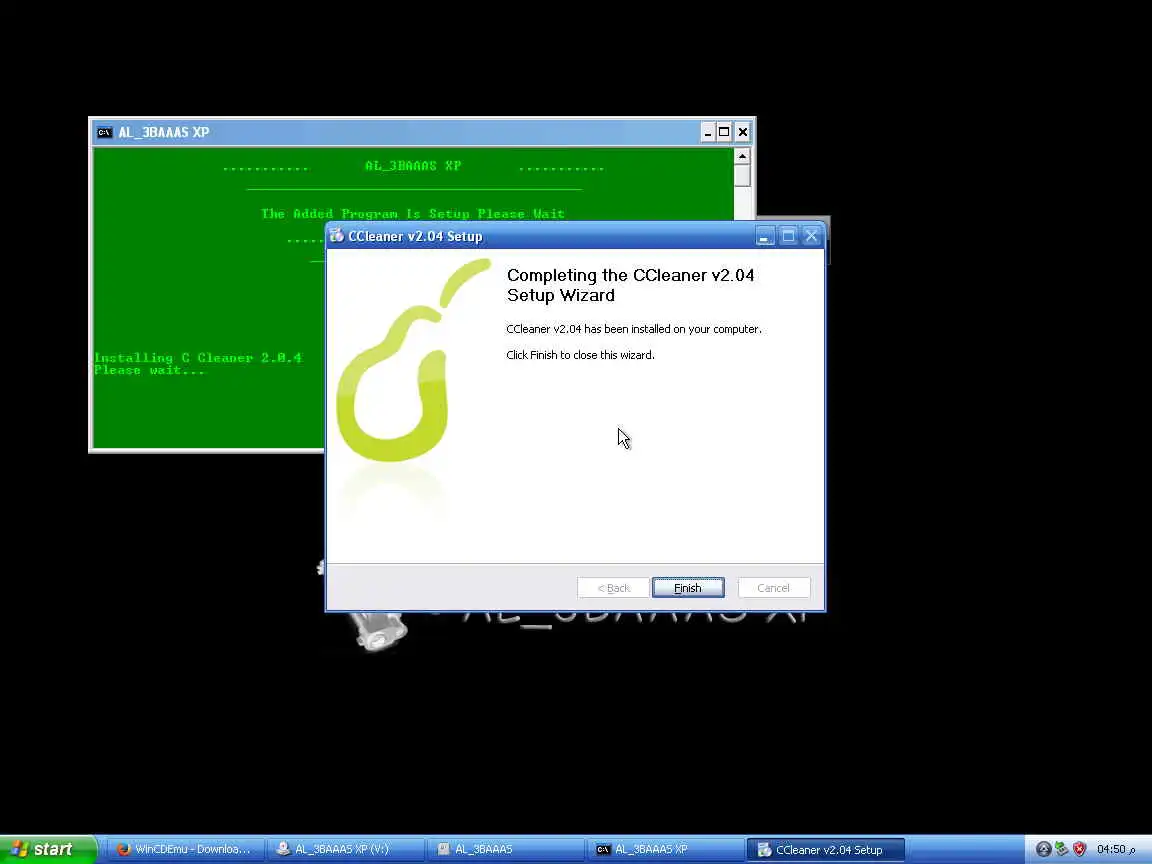Click the green arrows tray icon
Viewport: 1152px width, 864px height.
(x=1061, y=849)
